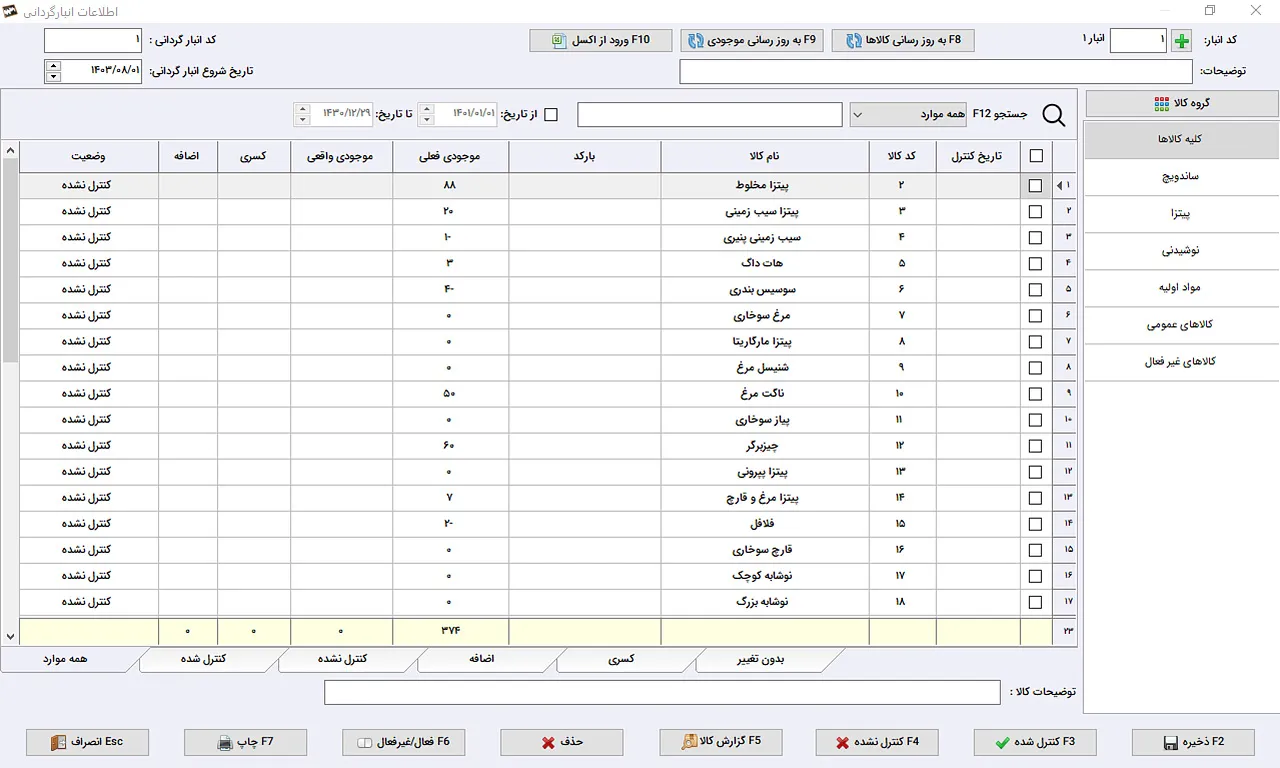Click the magnifier search icon
This screenshot has height=768, width=1280.
pyautogui.click(x=1054, y=116)
